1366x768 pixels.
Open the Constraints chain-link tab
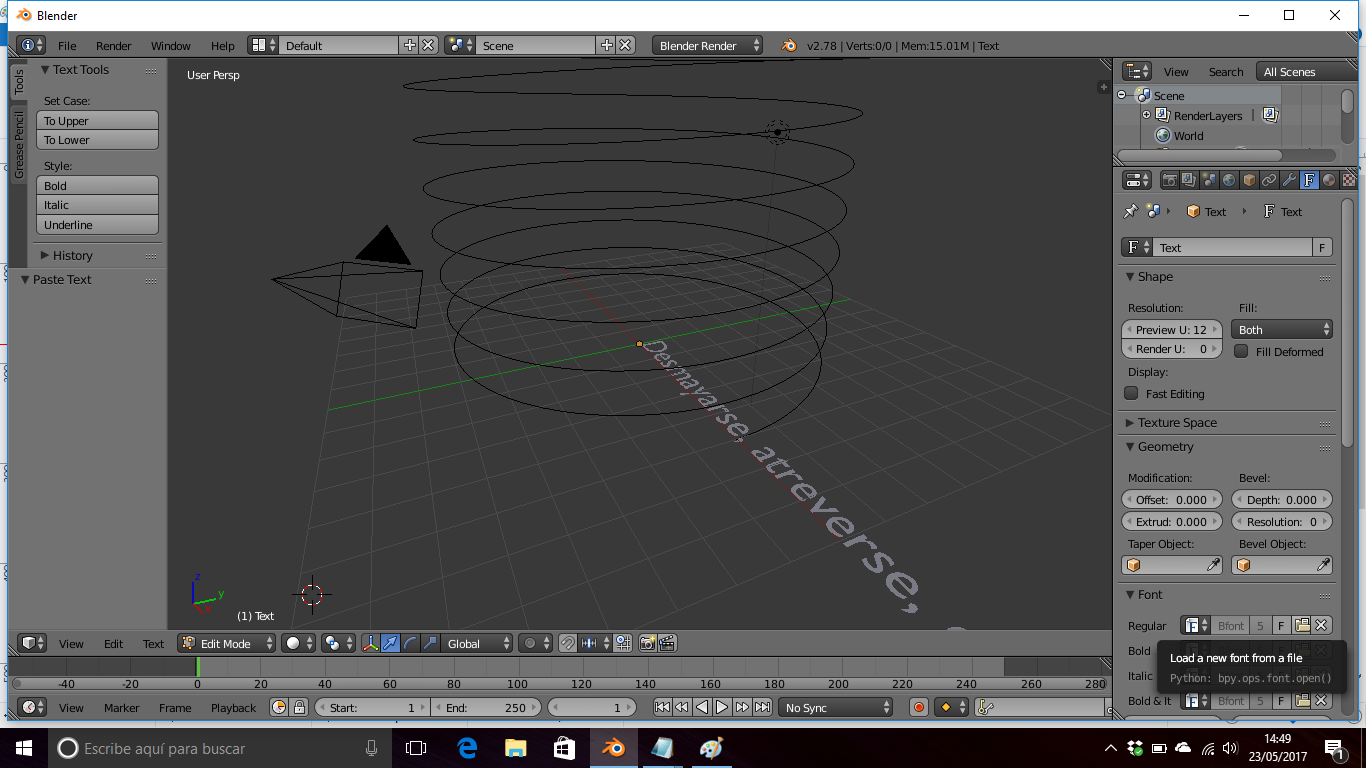(x=1269, y=180)
